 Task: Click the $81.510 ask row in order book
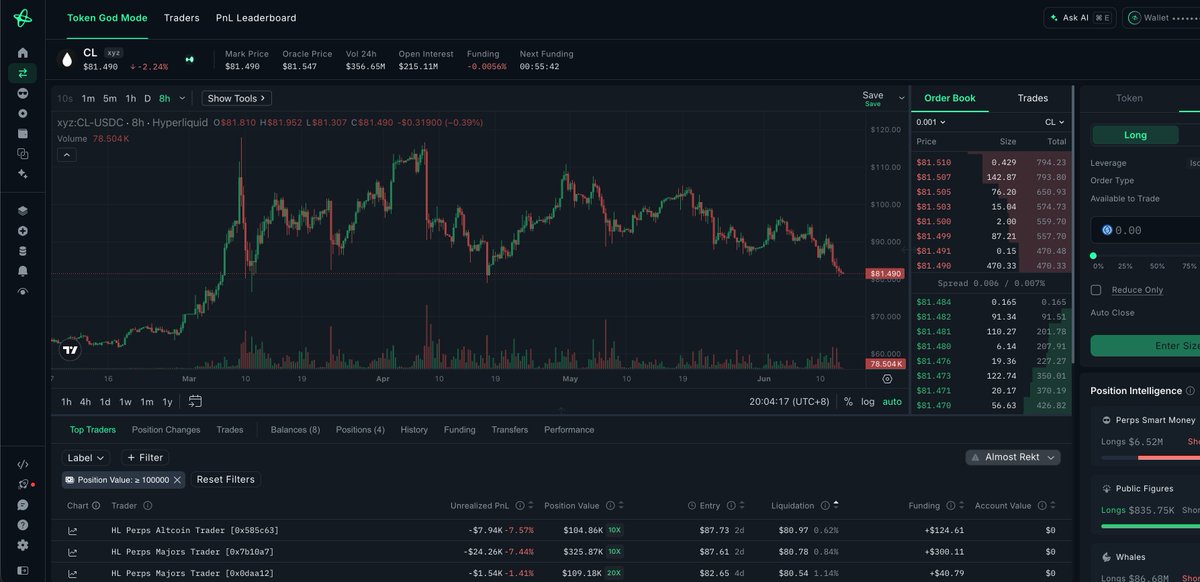[x=991, y=162]
